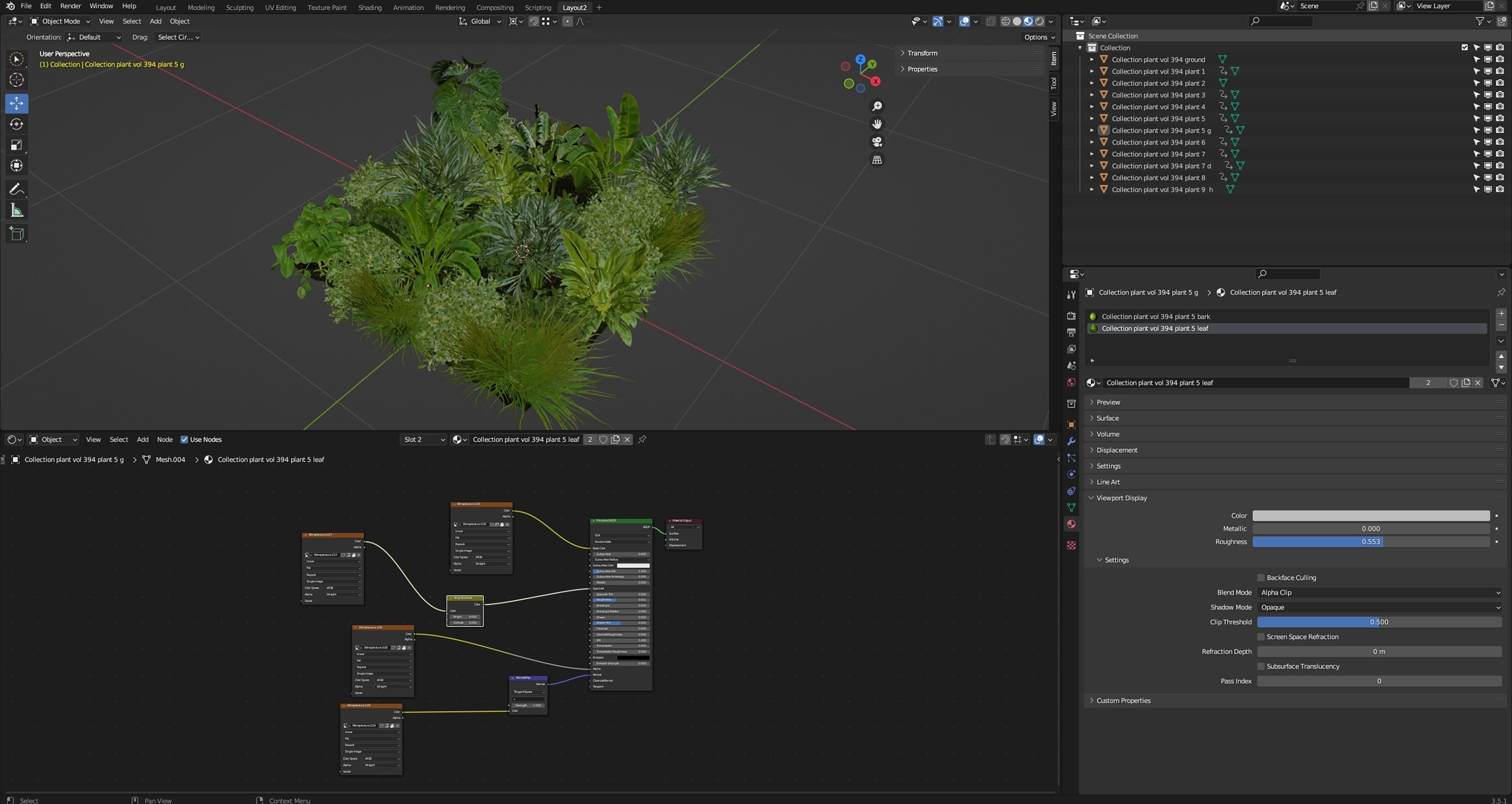Toggle Collection exclude-from-view-layer checkbox
Image resolution: width=1512 pixels, height=804 pixels.
[x=1464, y=48]
